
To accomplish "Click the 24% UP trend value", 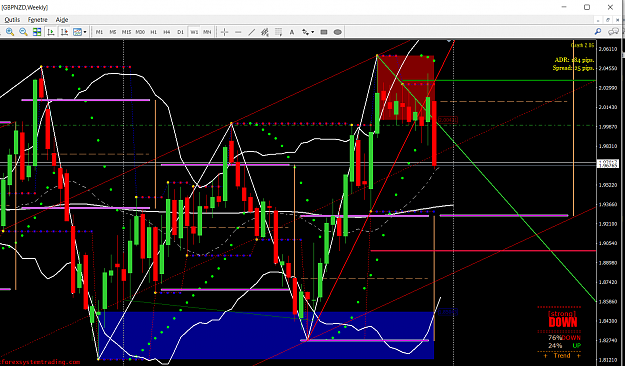I will click(564, 345).
